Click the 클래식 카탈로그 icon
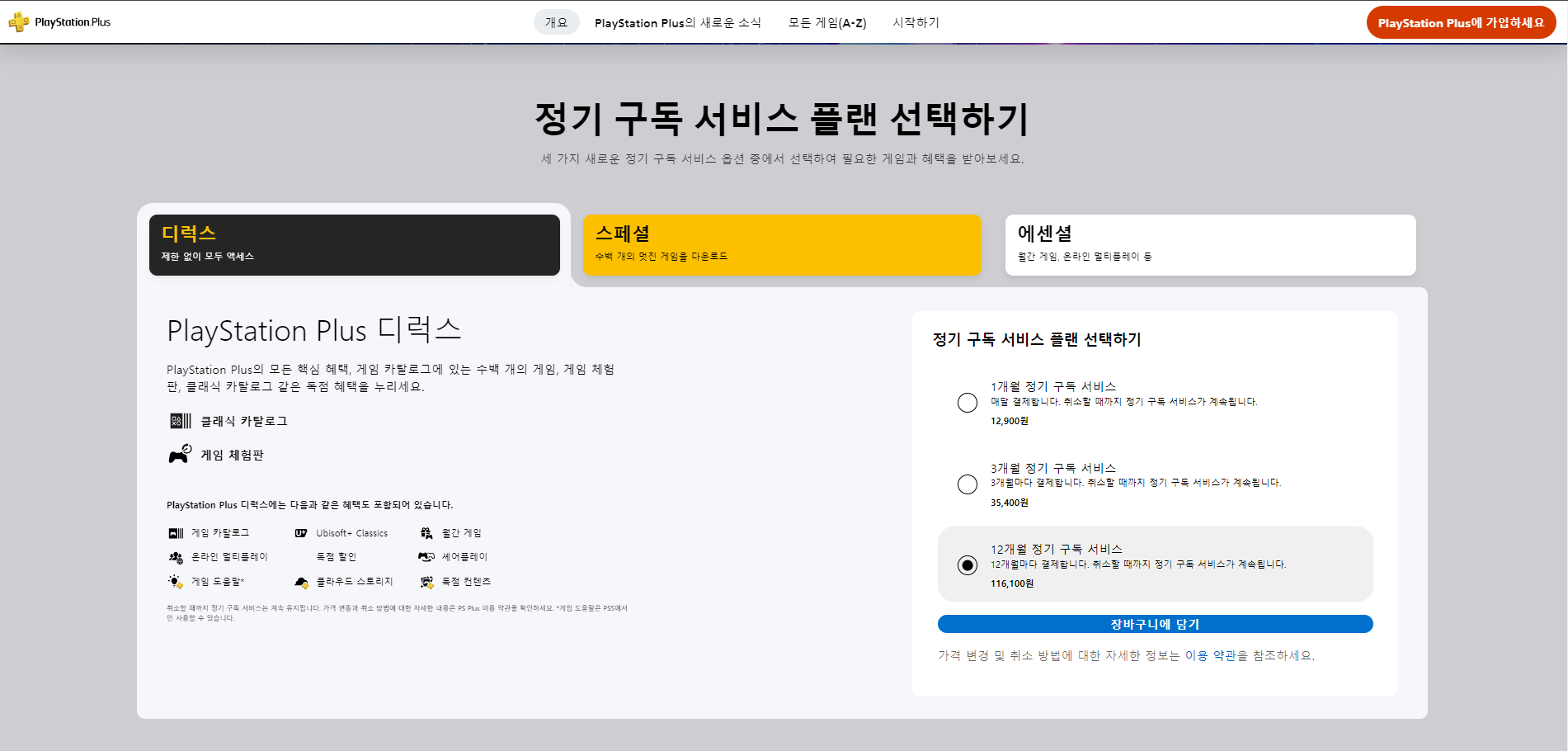 181,421
